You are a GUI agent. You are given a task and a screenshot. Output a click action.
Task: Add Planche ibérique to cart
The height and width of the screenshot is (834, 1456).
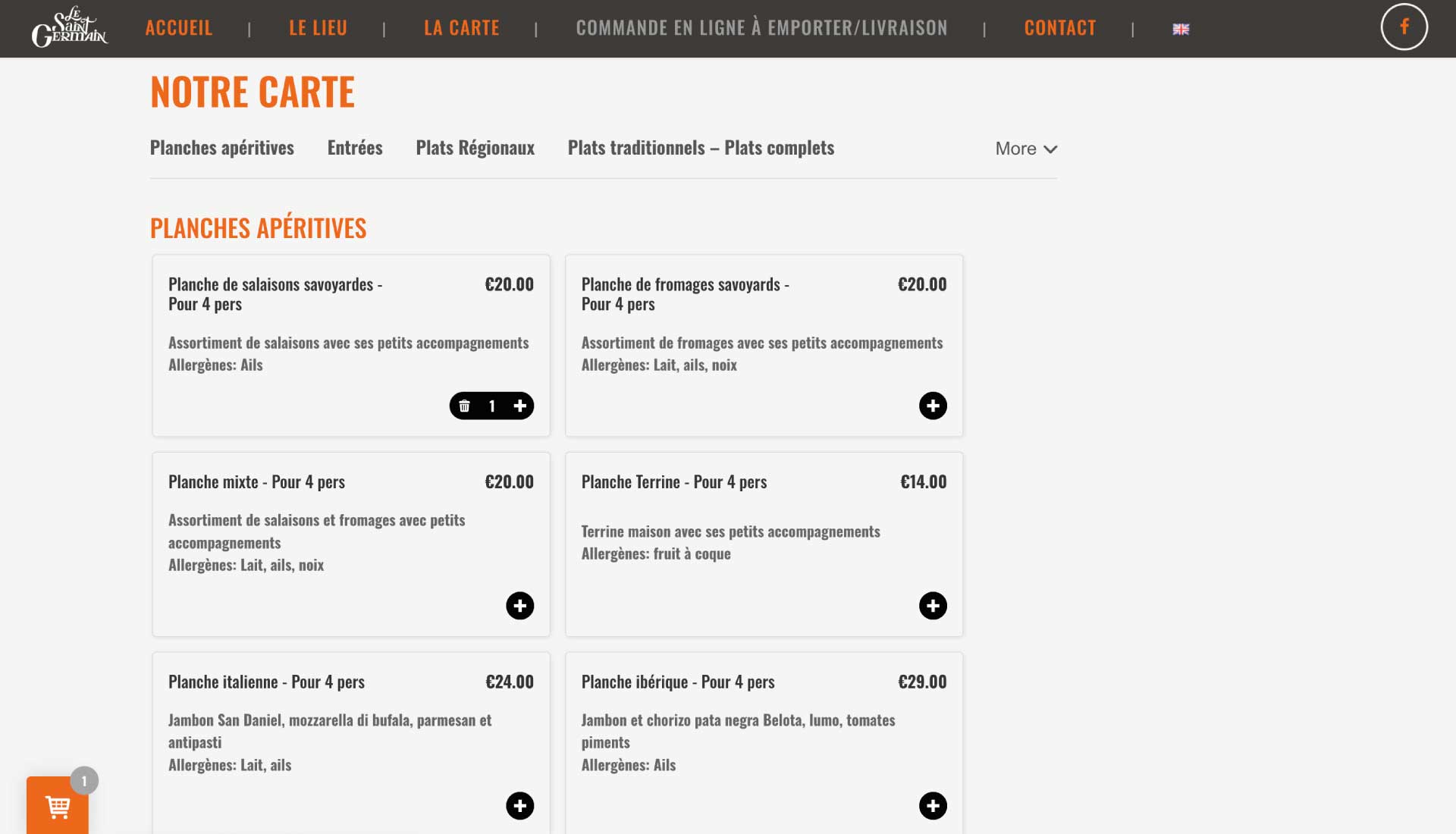933,806
